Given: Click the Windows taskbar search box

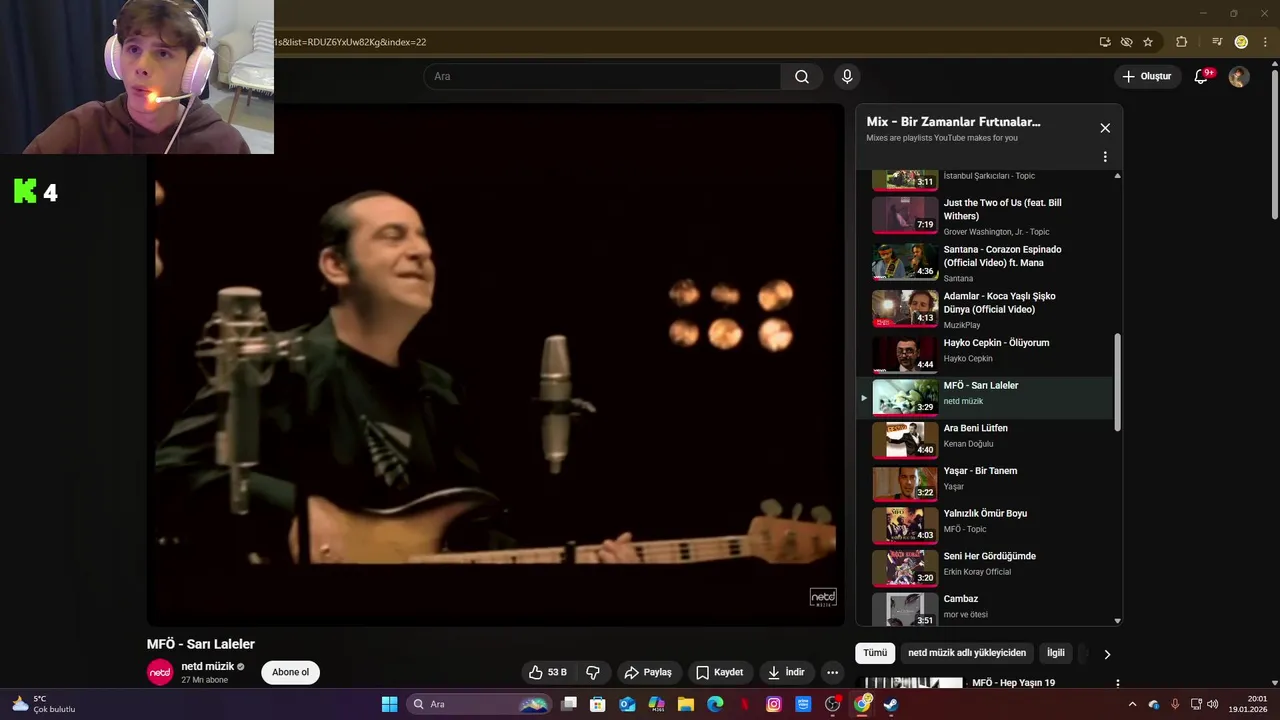Looking at the screenshot, I should [479, 704].
